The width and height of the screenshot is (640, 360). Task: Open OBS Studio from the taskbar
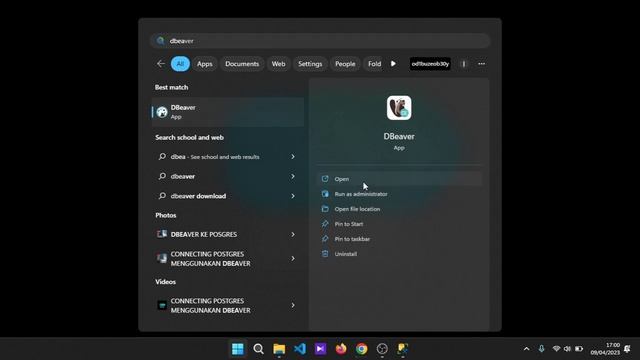tap(382, 349)
